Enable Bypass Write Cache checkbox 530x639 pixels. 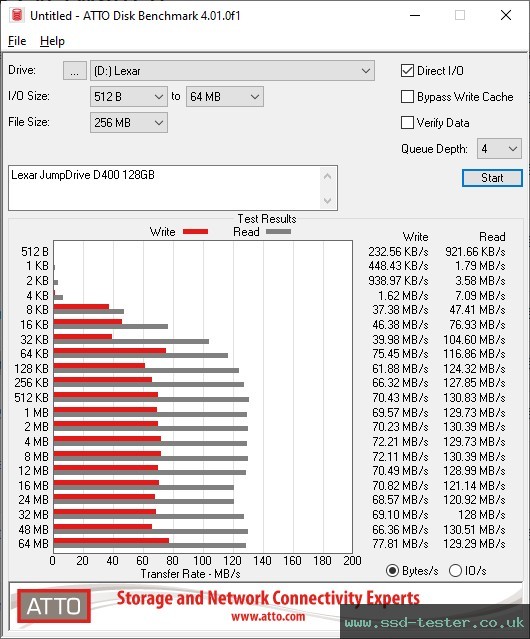(407, 97)
